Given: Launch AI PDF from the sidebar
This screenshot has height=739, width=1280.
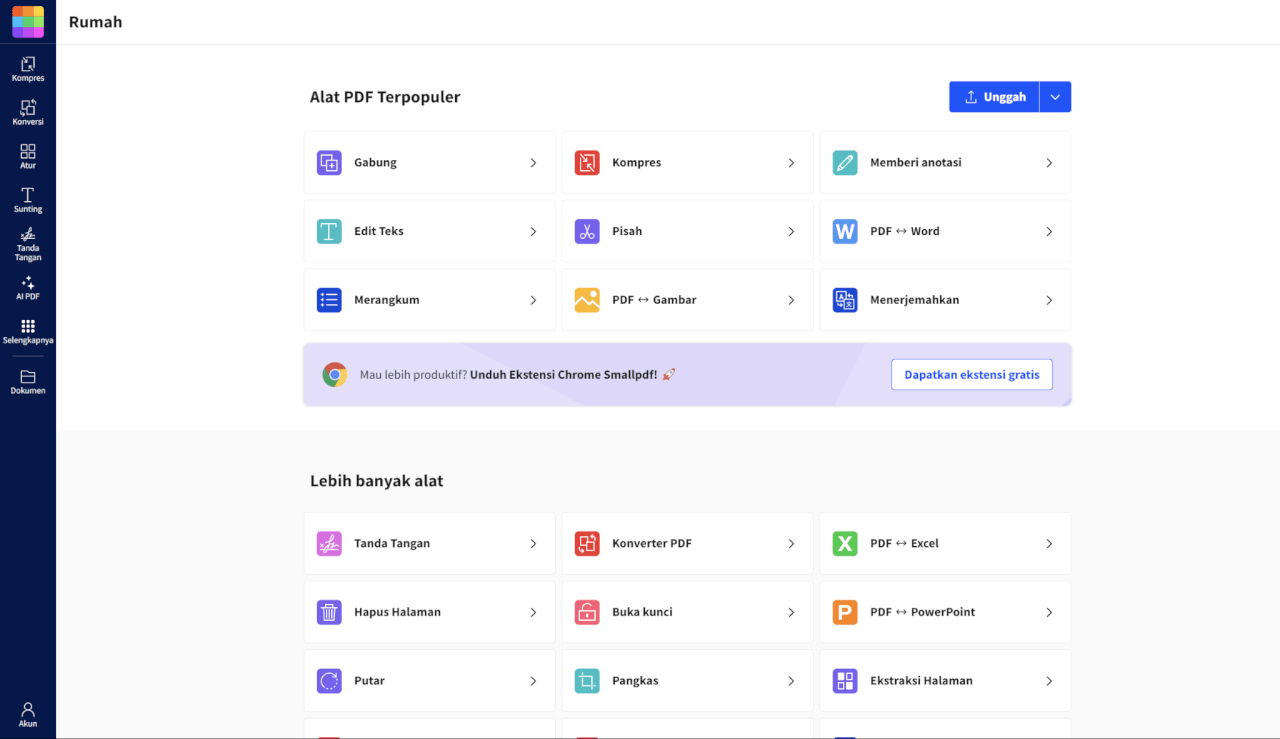Looking at the screenshot, I should click(x=28, y=288).
